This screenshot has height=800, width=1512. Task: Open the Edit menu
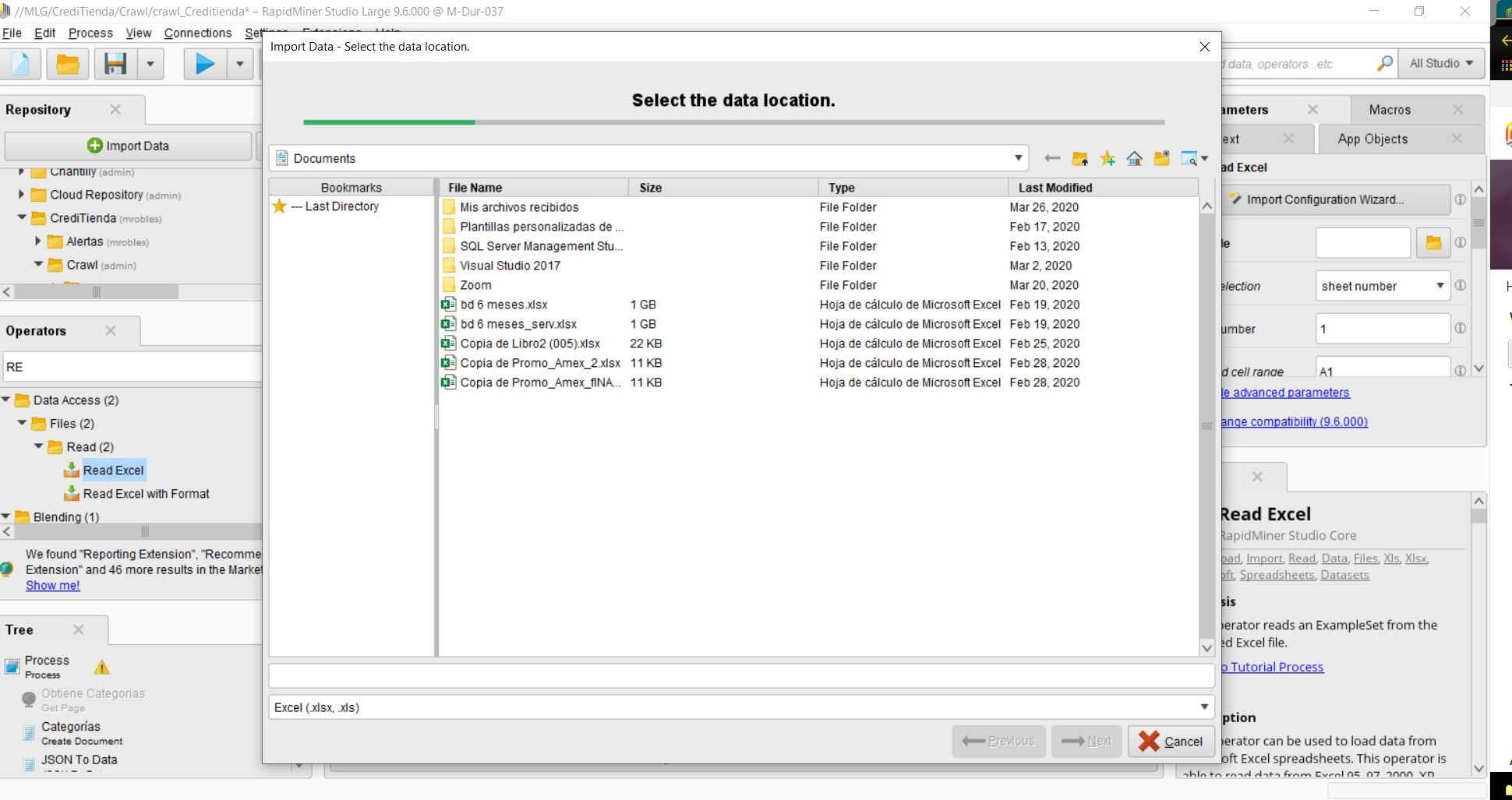tap(45, 33)
